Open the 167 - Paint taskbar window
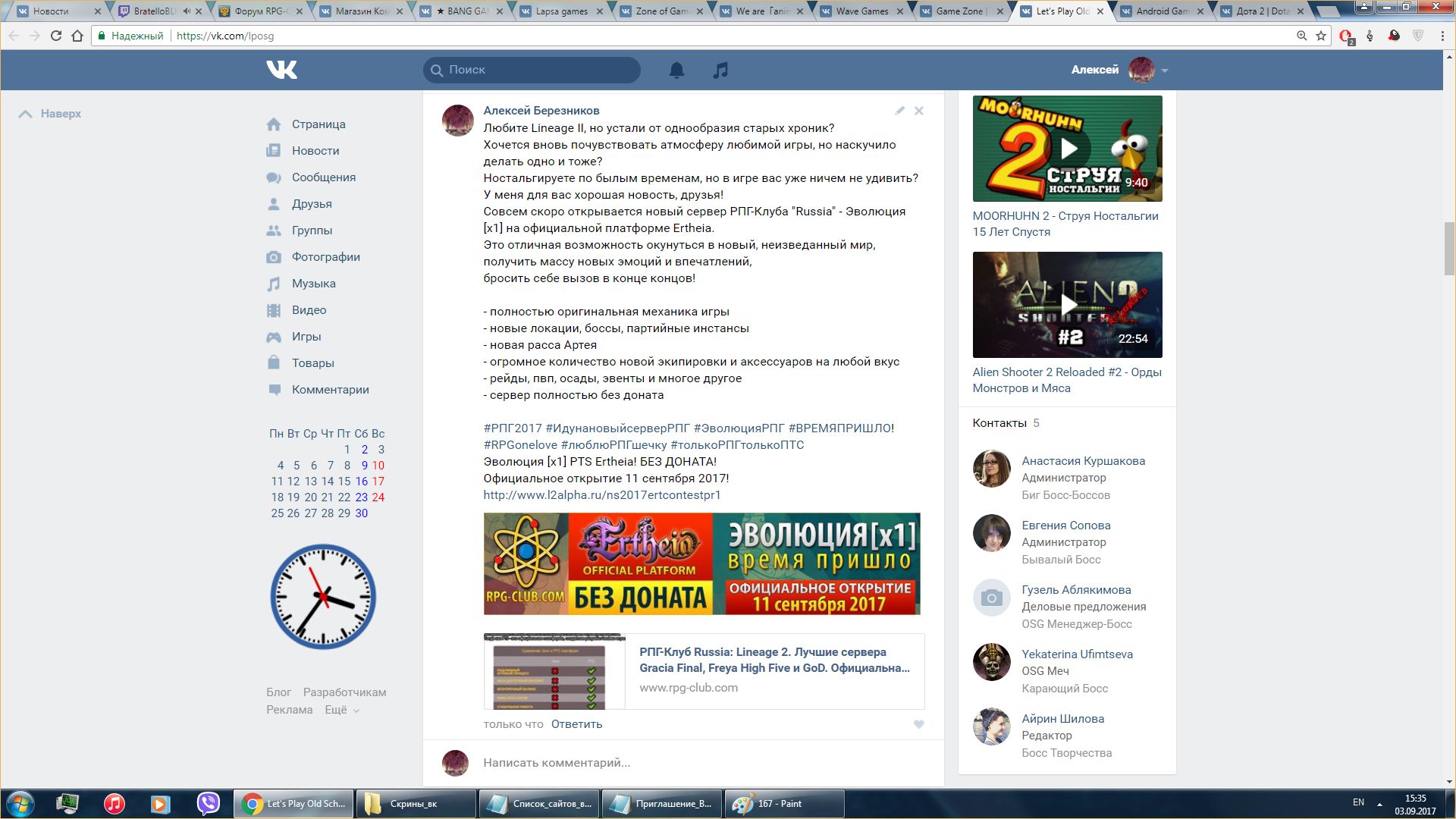Screen dimensions: 1456x819 [x=784, y=803]
